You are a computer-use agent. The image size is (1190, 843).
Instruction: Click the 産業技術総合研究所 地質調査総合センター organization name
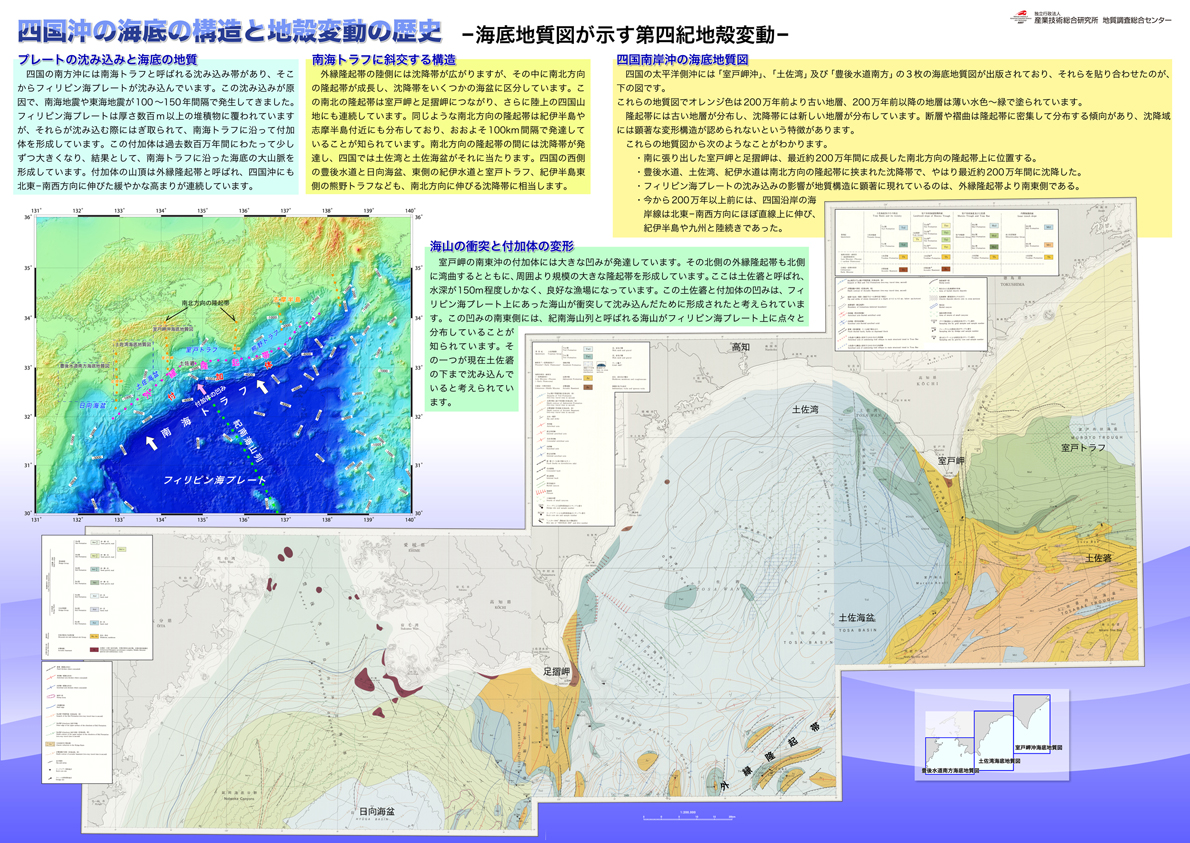click(x=1102, y=20)
